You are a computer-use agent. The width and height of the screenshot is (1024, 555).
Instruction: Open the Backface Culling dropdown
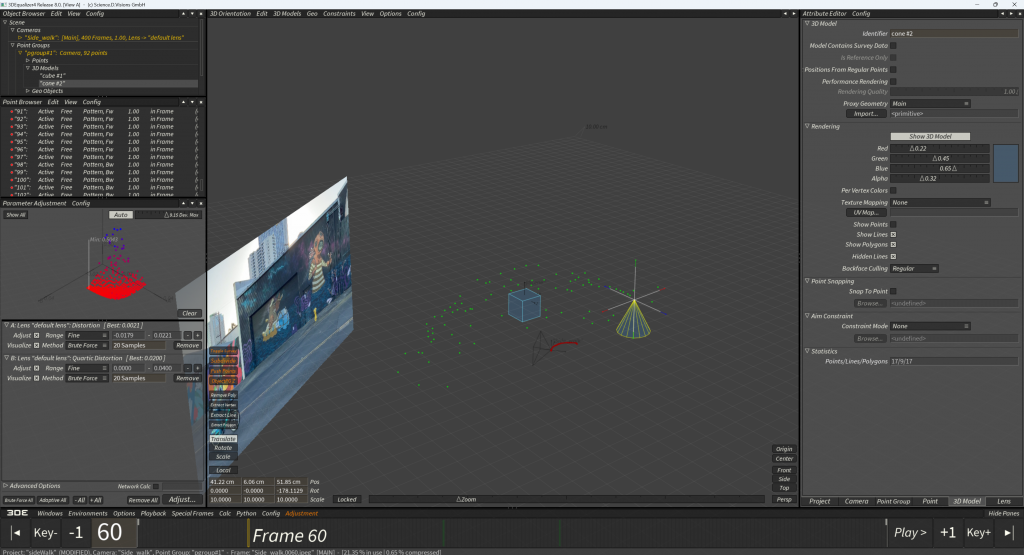pyautogui.click(x=914, y=268)
